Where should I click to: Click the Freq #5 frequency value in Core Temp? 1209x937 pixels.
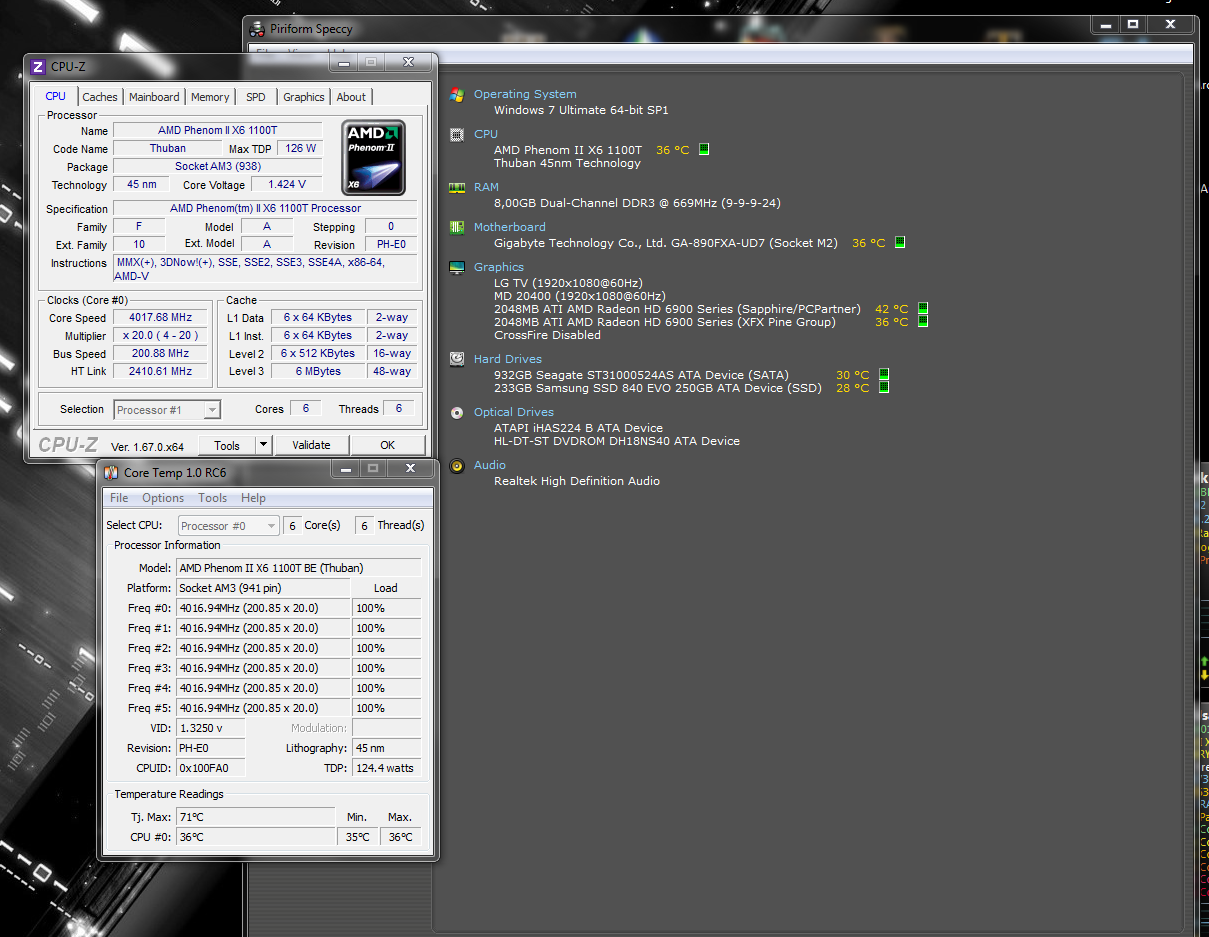pos(263,708)
